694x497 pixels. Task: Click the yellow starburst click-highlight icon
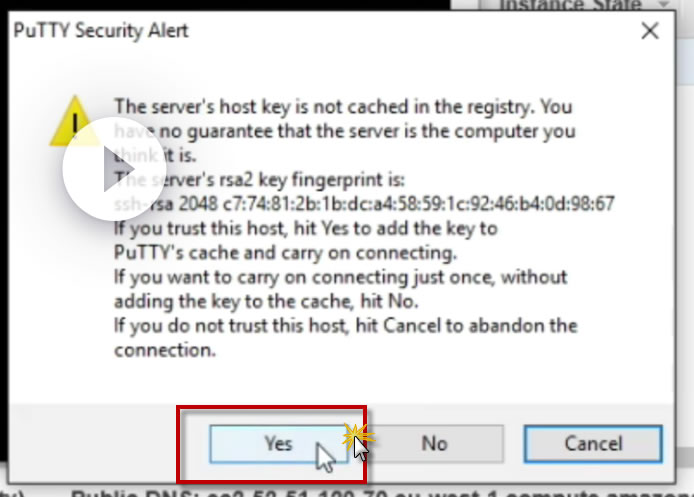pos(356,437)
